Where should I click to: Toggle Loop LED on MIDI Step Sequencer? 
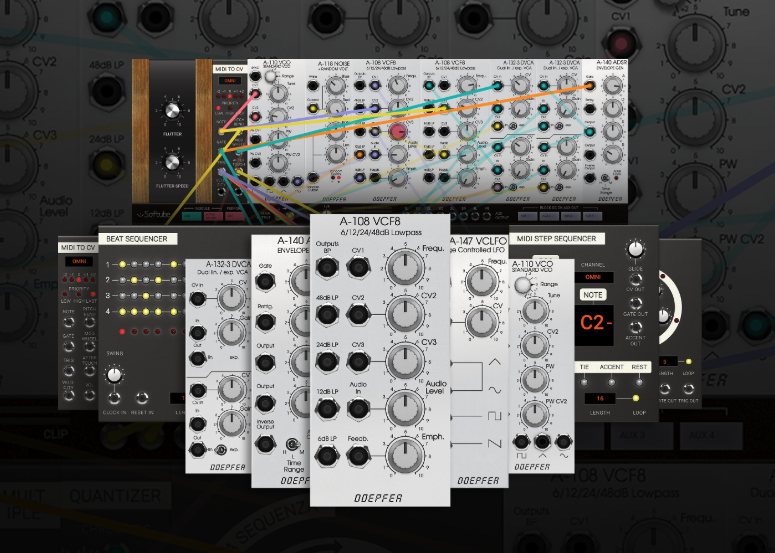636,398
